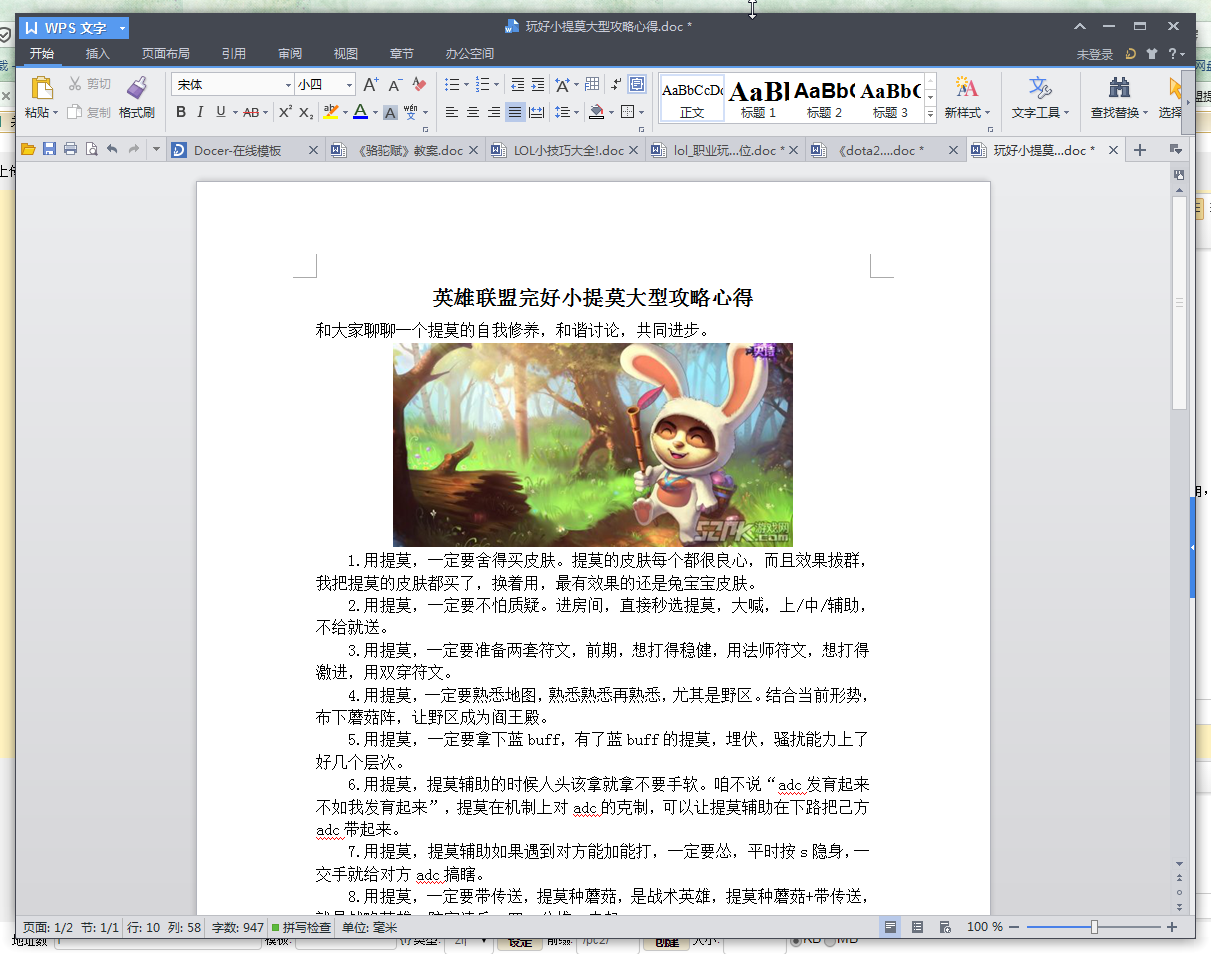Screen dimensions: 1211x954
Task: Toggle justified alignment
Action: (515, 112)
